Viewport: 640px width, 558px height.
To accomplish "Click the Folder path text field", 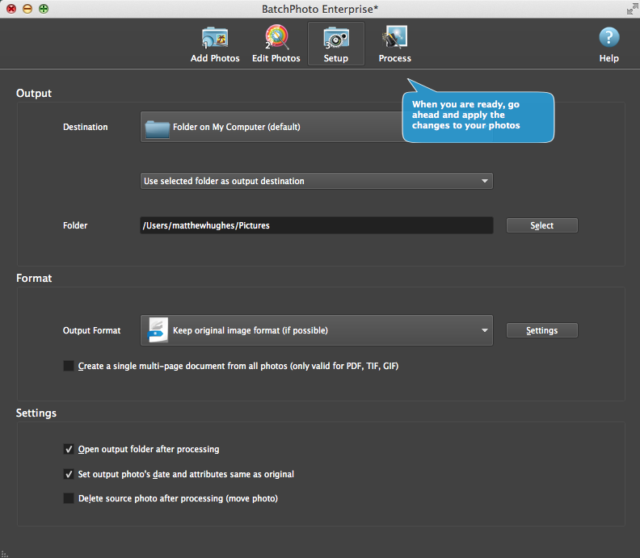I will click(x=316, y=226).
